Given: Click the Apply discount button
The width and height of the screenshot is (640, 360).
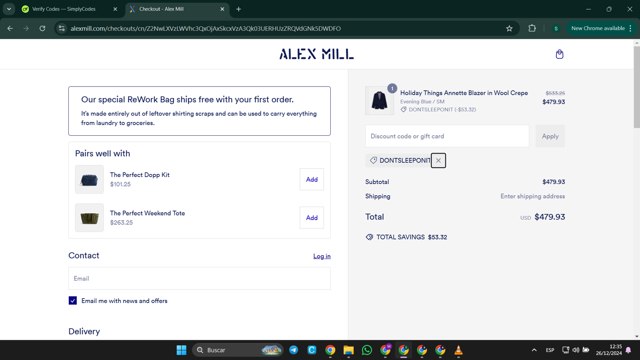Looking at the screenshot, I should click(550, 136).
